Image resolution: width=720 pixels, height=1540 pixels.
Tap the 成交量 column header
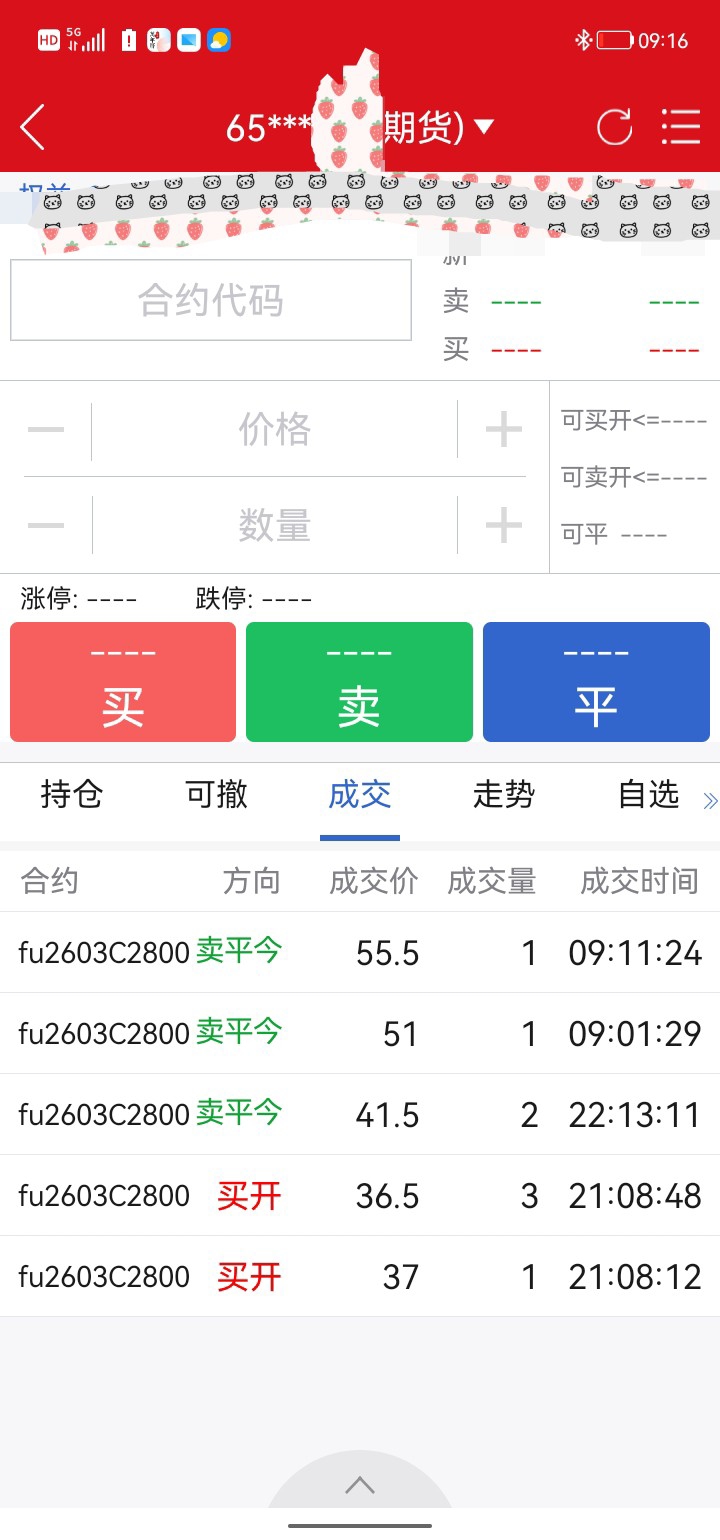[492, 881]
